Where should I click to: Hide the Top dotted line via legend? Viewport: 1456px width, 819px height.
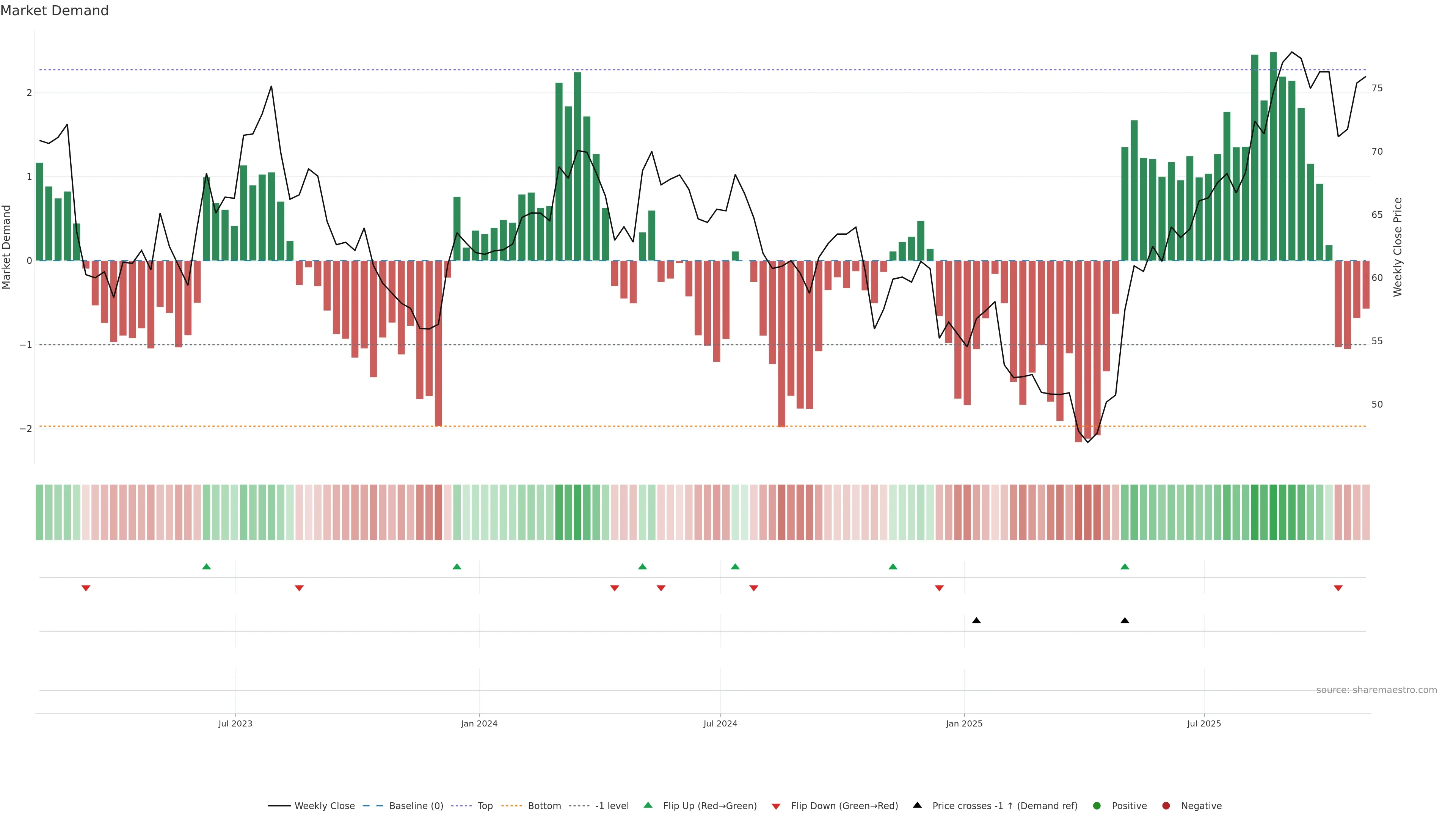tap(485, 805)
